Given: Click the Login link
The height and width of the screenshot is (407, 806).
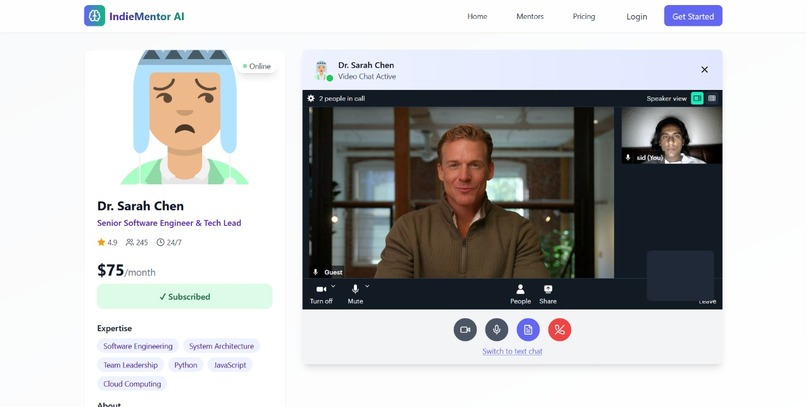Looking at the screenshot, I should pos(636,16).
